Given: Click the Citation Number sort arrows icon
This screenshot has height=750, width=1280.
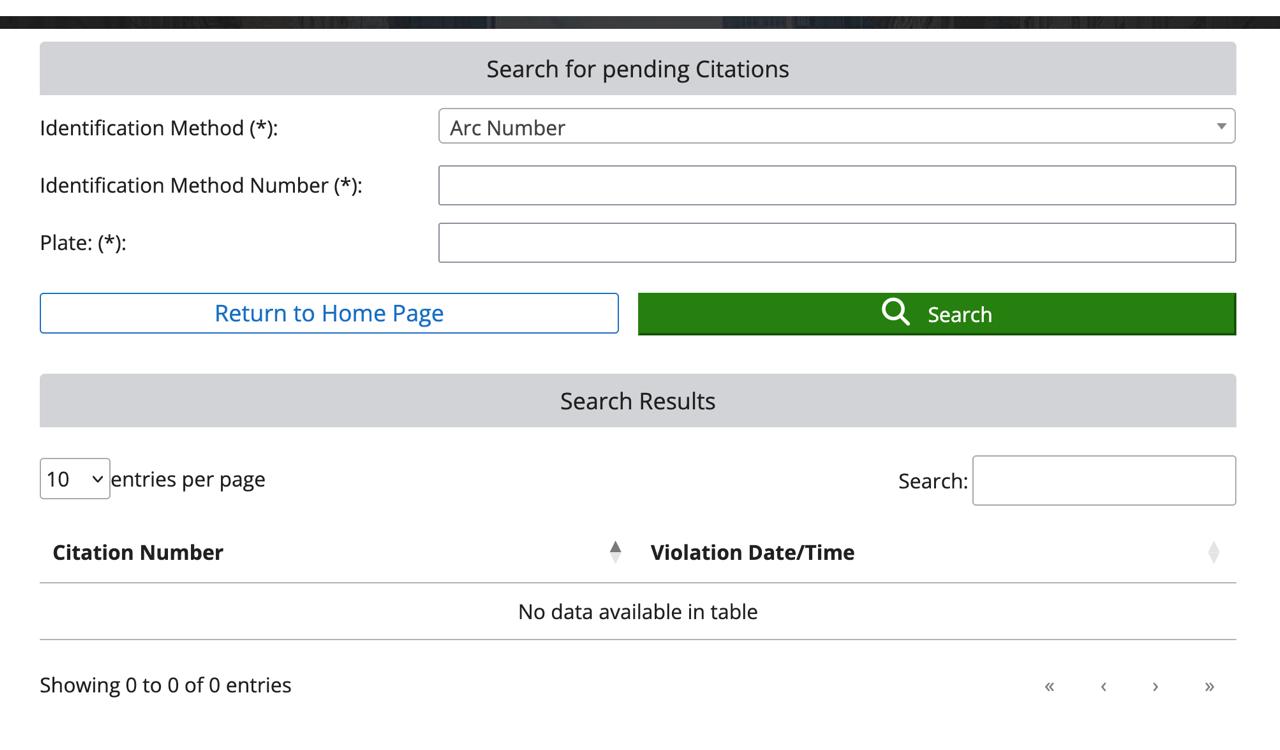Looking at the screenshot, I should (x=615, y=552).
